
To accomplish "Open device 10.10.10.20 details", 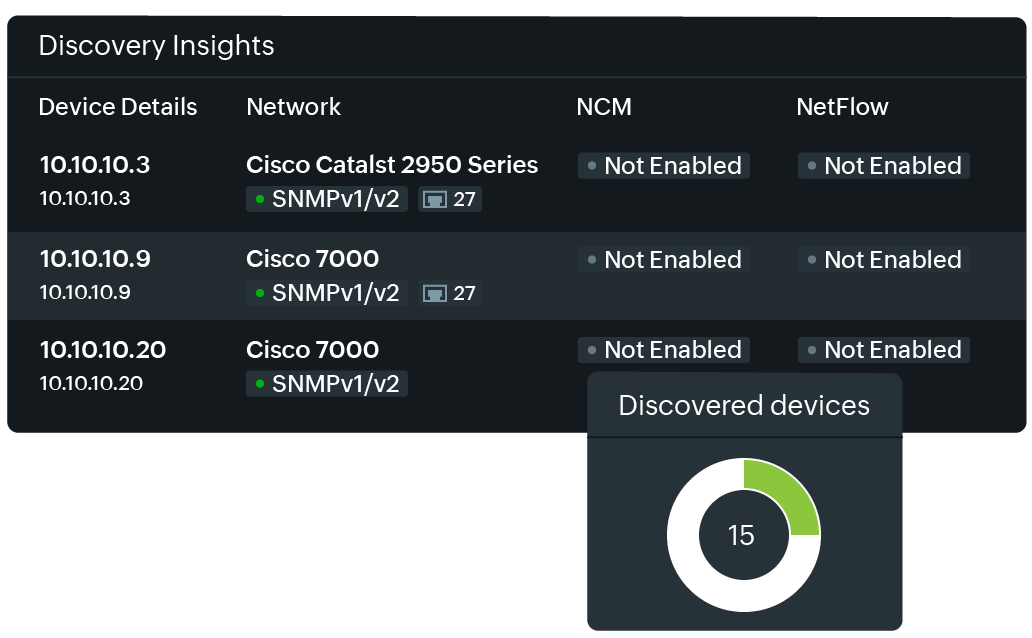I will tap(103, 350).
